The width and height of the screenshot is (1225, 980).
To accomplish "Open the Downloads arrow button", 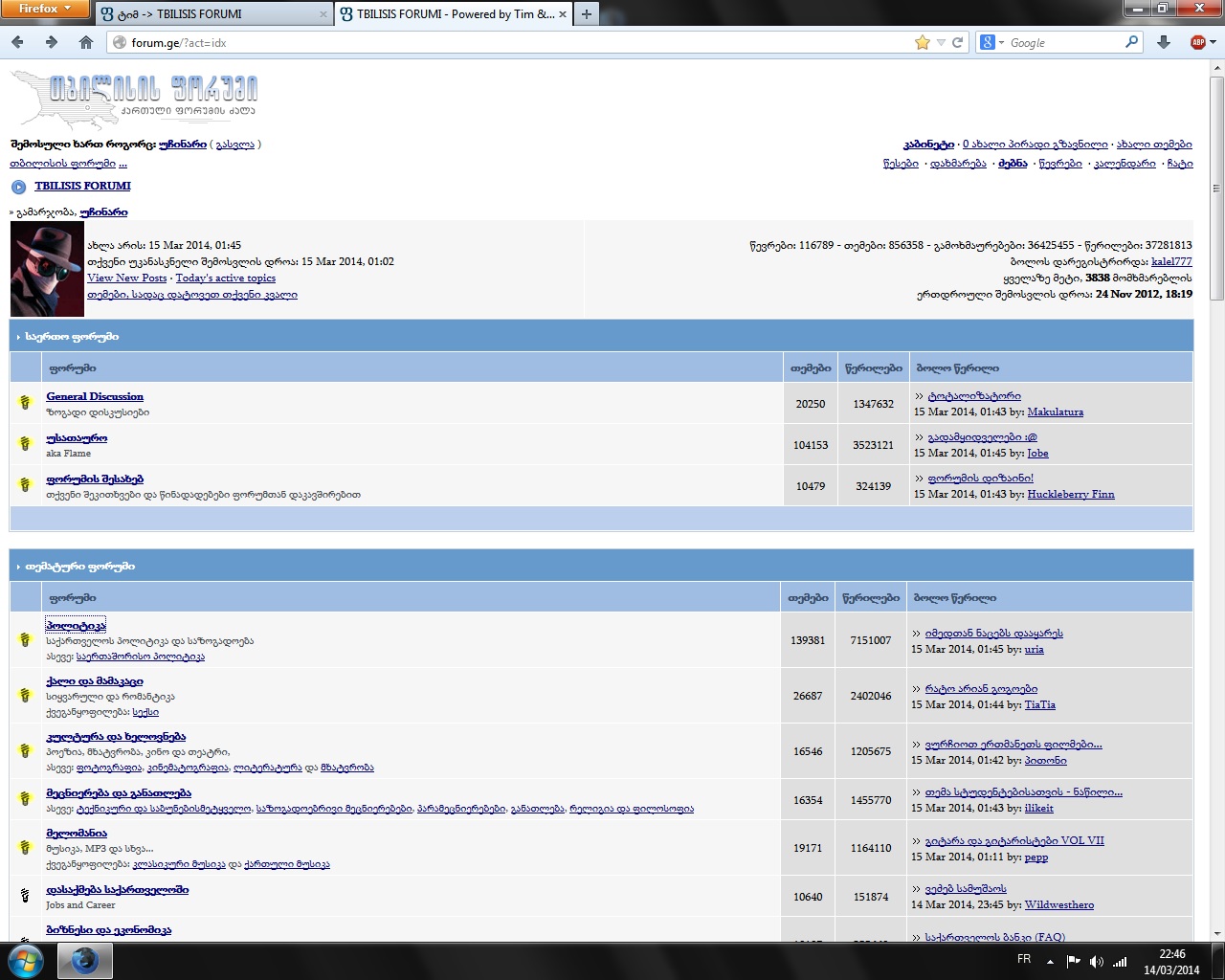I will click(x=1164, y=42).
